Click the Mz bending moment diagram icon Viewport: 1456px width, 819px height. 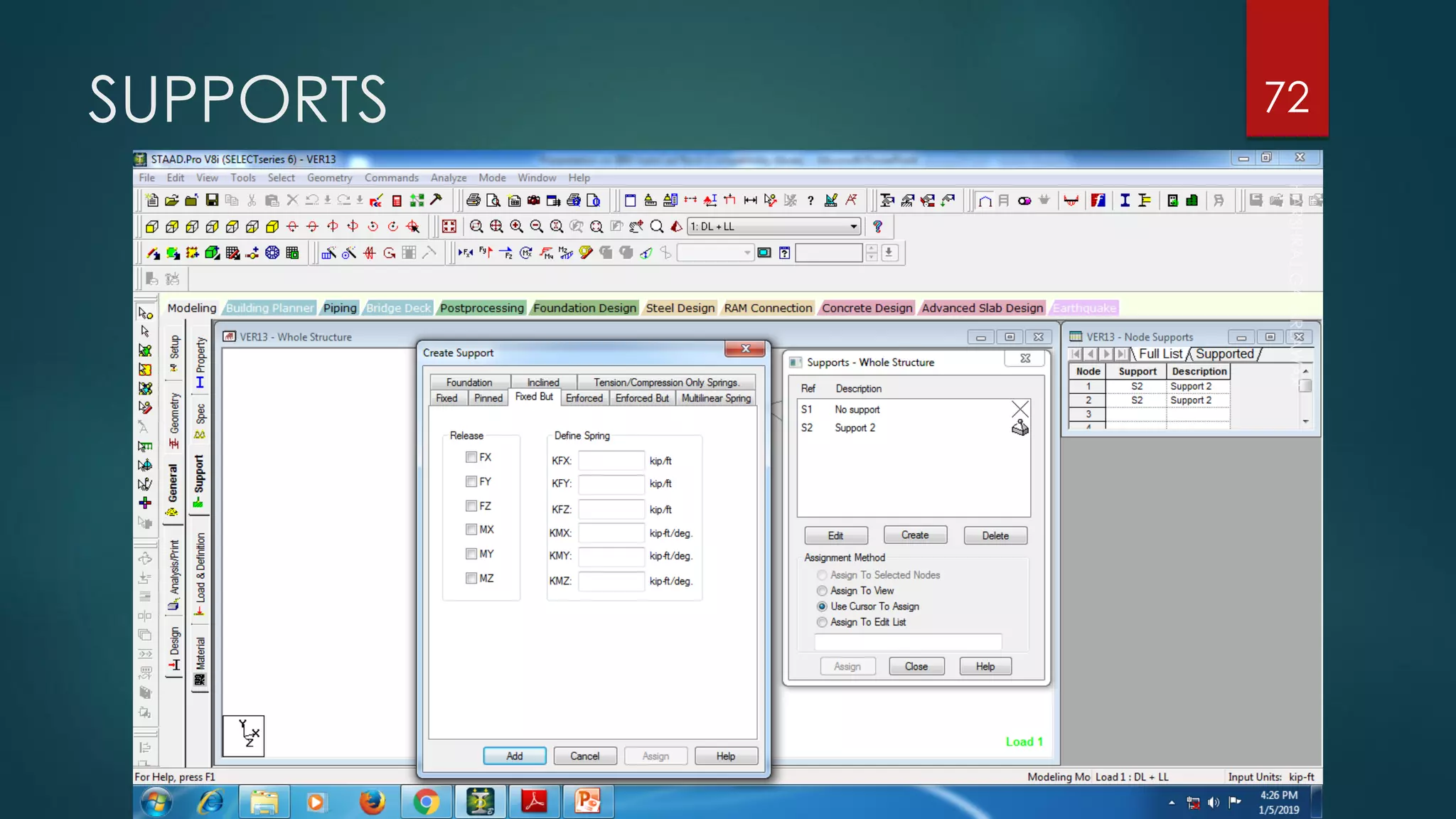coord(565,252)
